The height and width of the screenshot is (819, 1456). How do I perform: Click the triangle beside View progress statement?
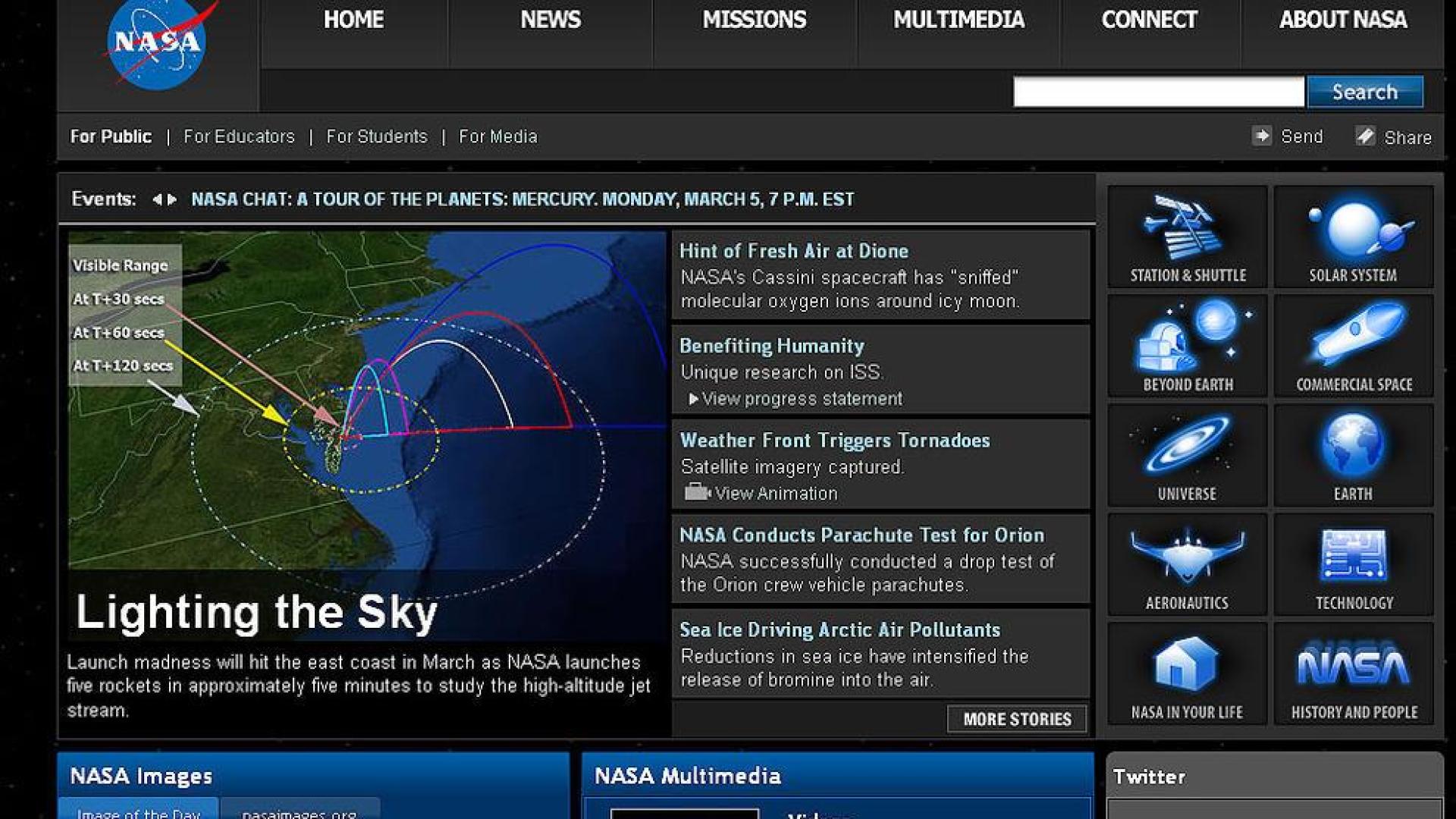point(693,399)
